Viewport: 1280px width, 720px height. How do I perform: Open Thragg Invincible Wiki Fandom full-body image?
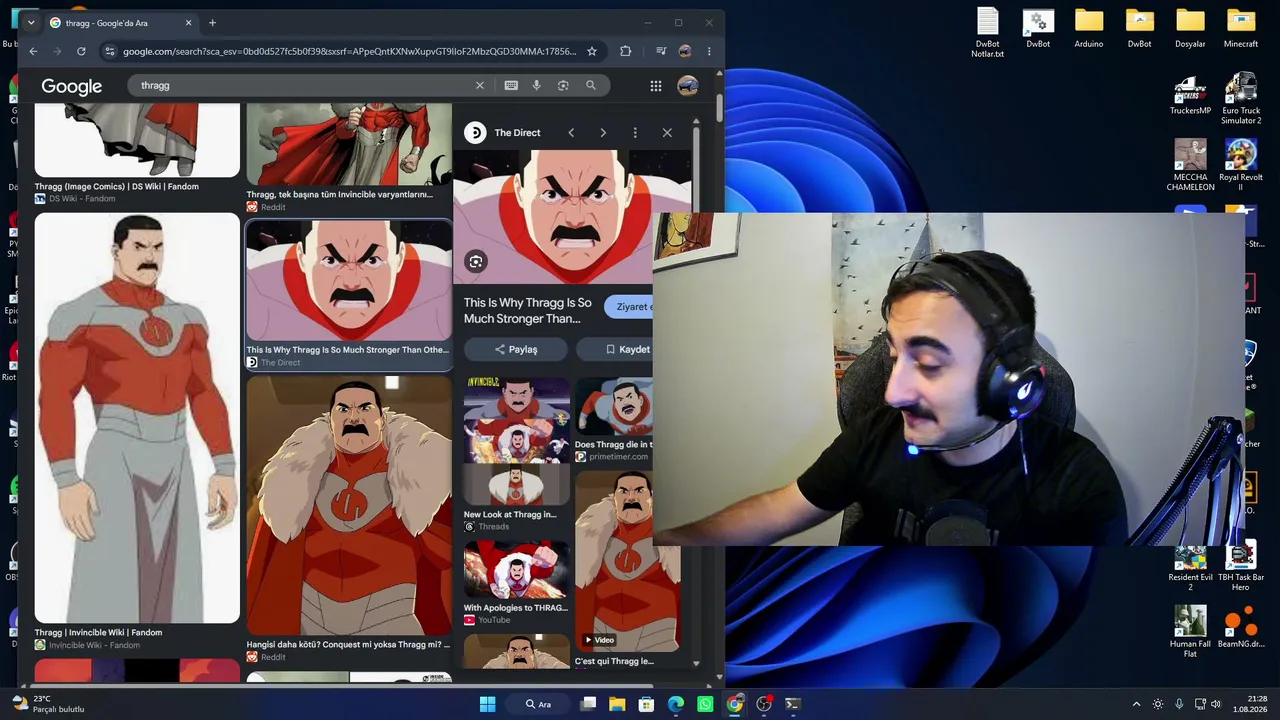click(x=137, y=418)
